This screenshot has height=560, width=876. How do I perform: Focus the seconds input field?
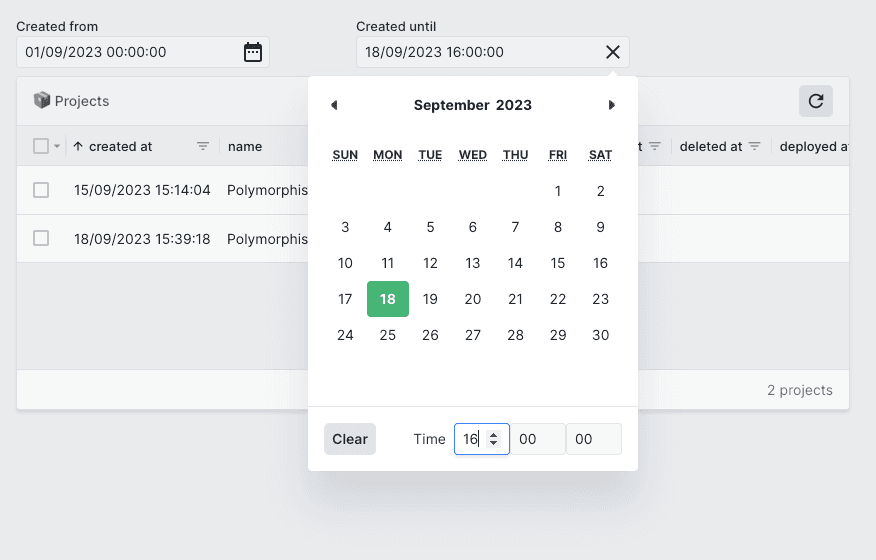594,439
